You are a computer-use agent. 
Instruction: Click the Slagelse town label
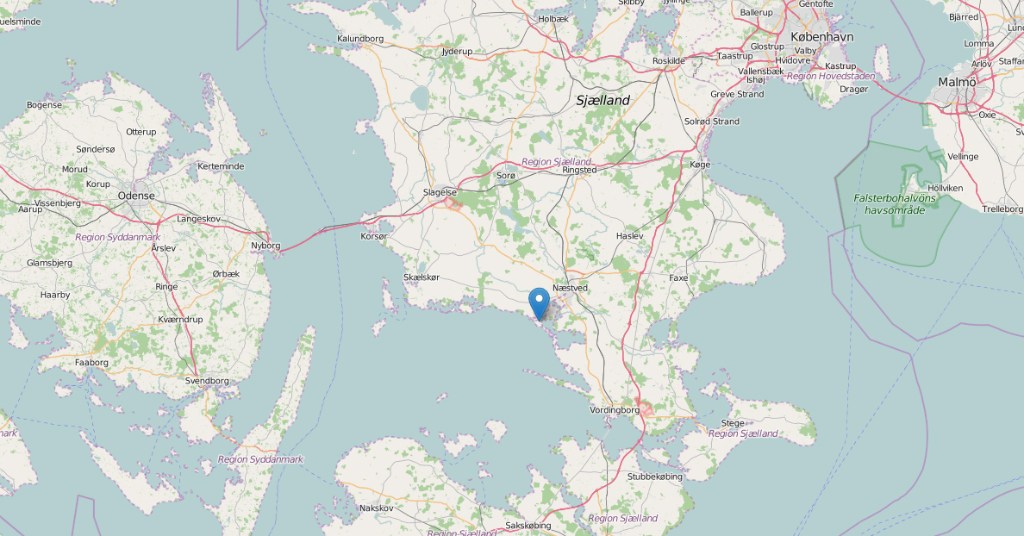(440, 192)
